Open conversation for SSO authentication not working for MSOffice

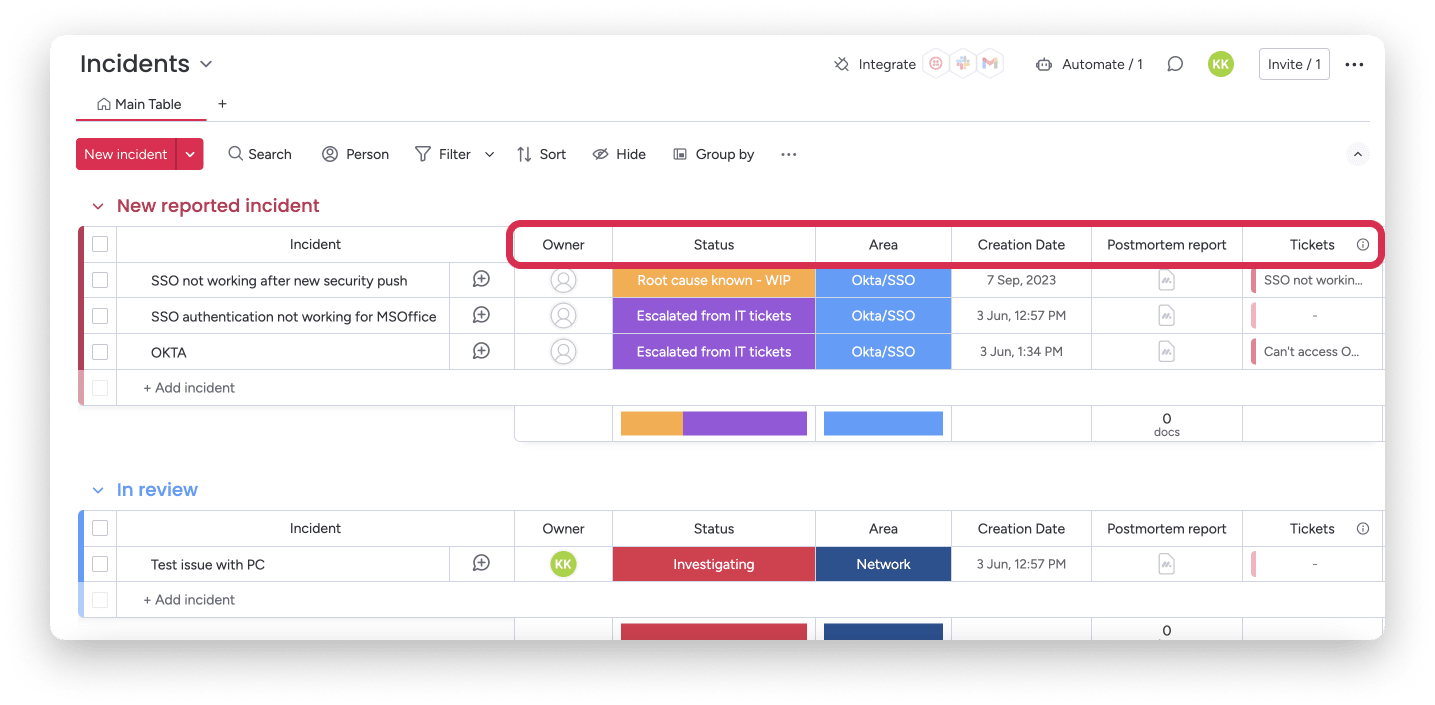point(481,316)
